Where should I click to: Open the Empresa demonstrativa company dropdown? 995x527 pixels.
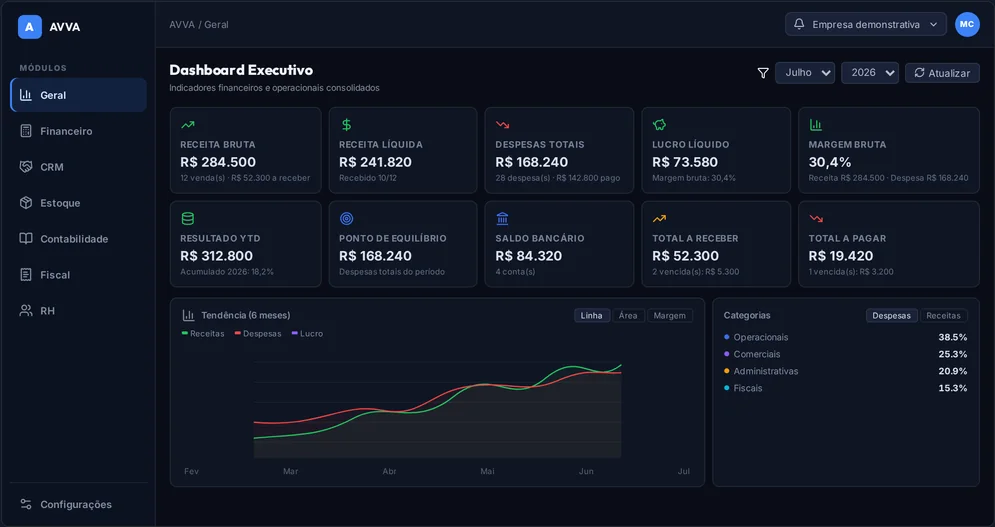point(866,24)
